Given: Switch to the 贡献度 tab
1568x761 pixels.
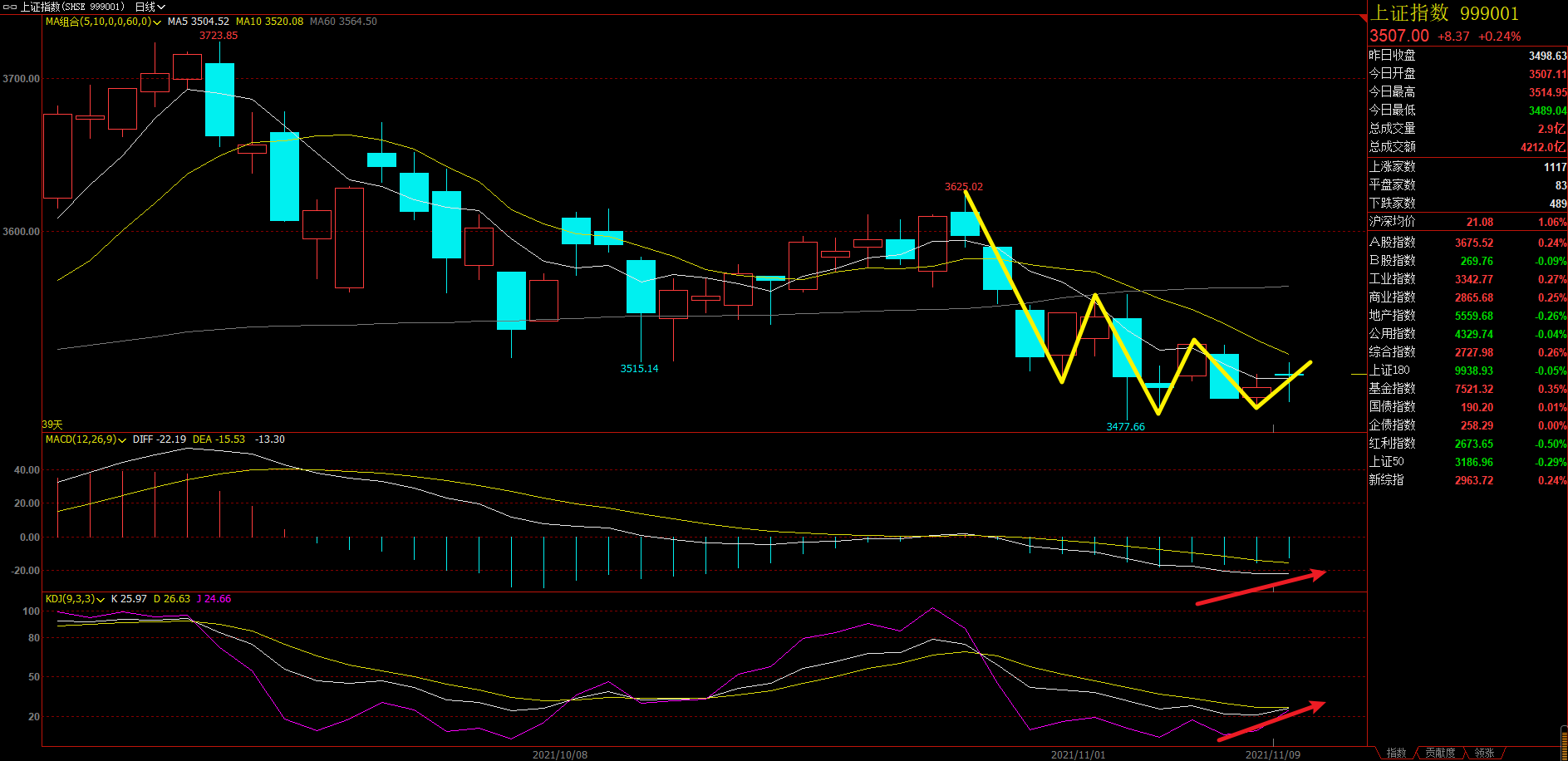Looking at the screenshot, I should click(x=1440, y=753).
